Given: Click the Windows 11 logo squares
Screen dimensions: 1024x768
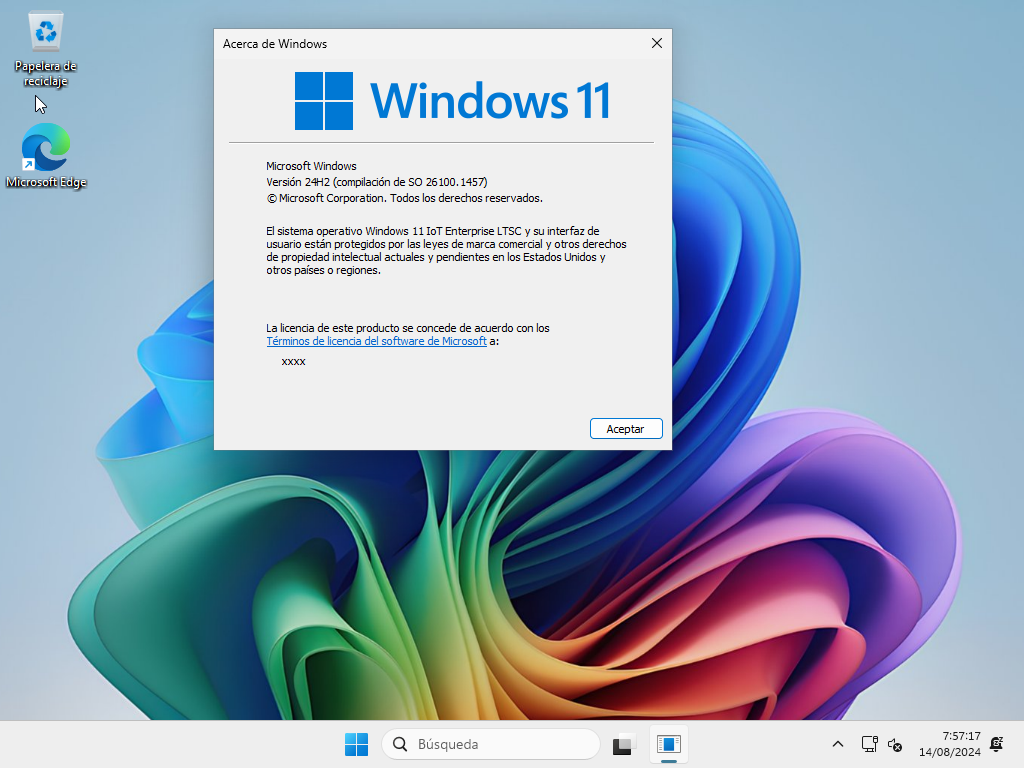Looking at the screenshot, I should tap(324, 101).
